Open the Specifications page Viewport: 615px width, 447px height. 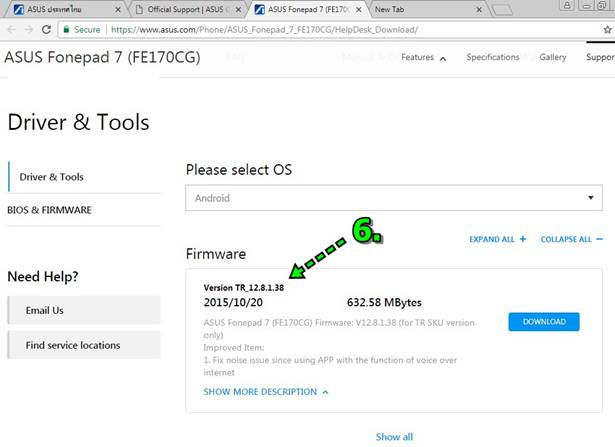(493, 57)
